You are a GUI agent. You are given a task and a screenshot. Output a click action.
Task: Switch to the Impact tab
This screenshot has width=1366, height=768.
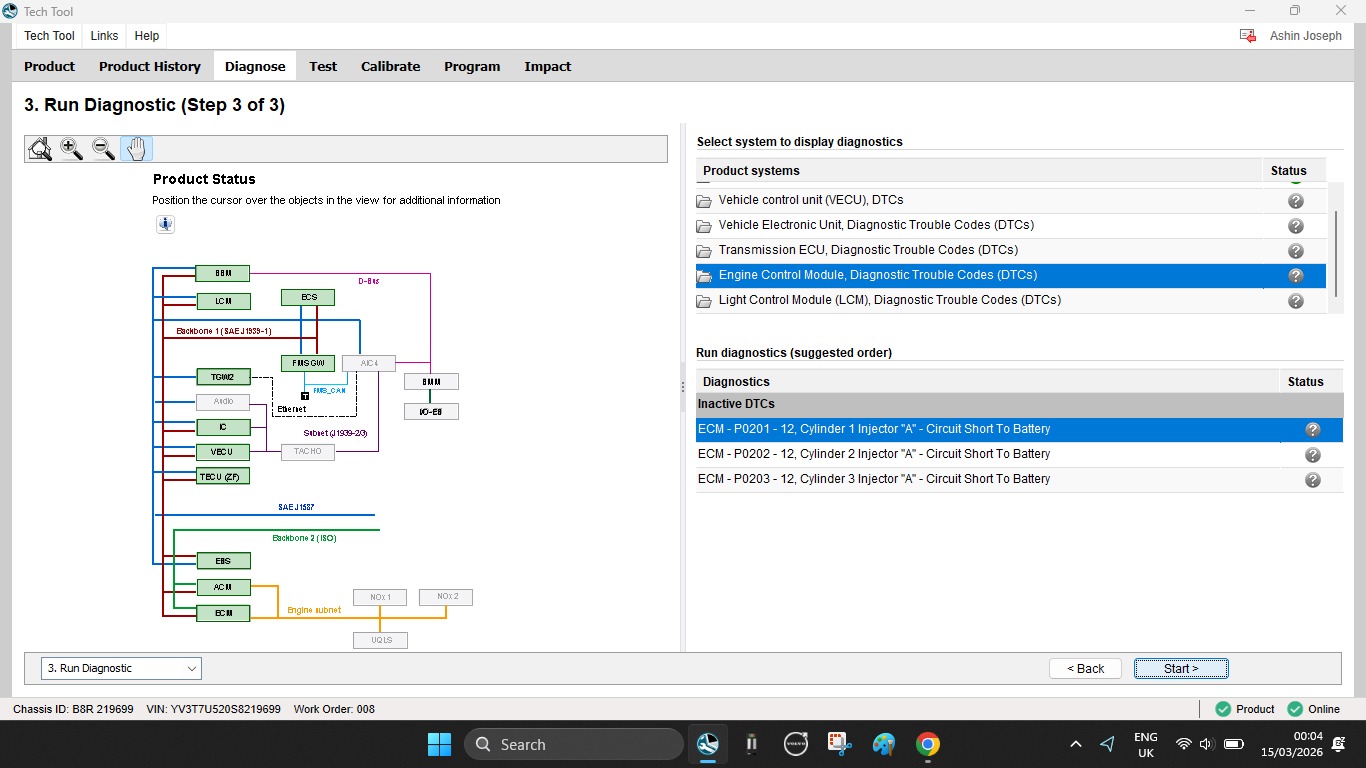point(548,67)
